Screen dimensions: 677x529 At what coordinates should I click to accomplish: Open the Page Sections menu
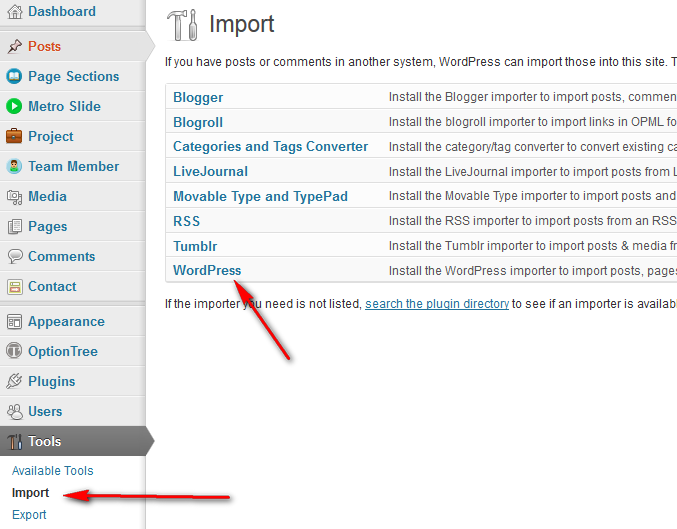pyautogui.click(x=73, y=76)
